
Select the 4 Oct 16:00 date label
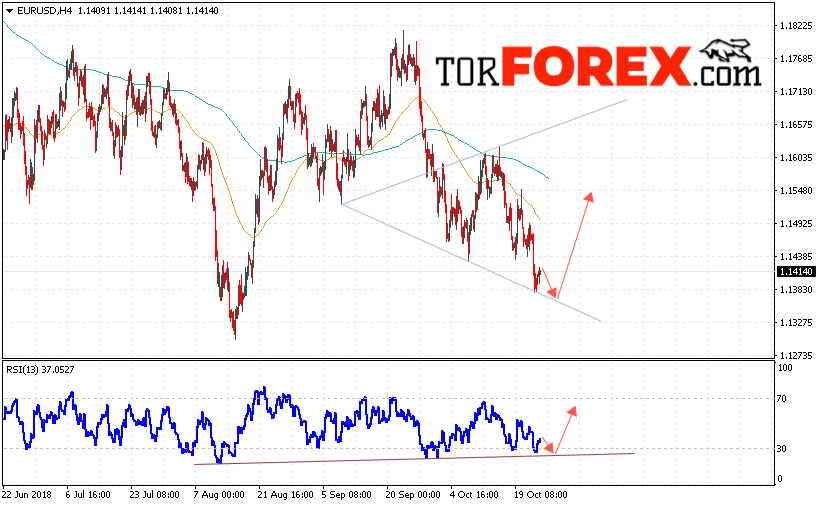474,495
